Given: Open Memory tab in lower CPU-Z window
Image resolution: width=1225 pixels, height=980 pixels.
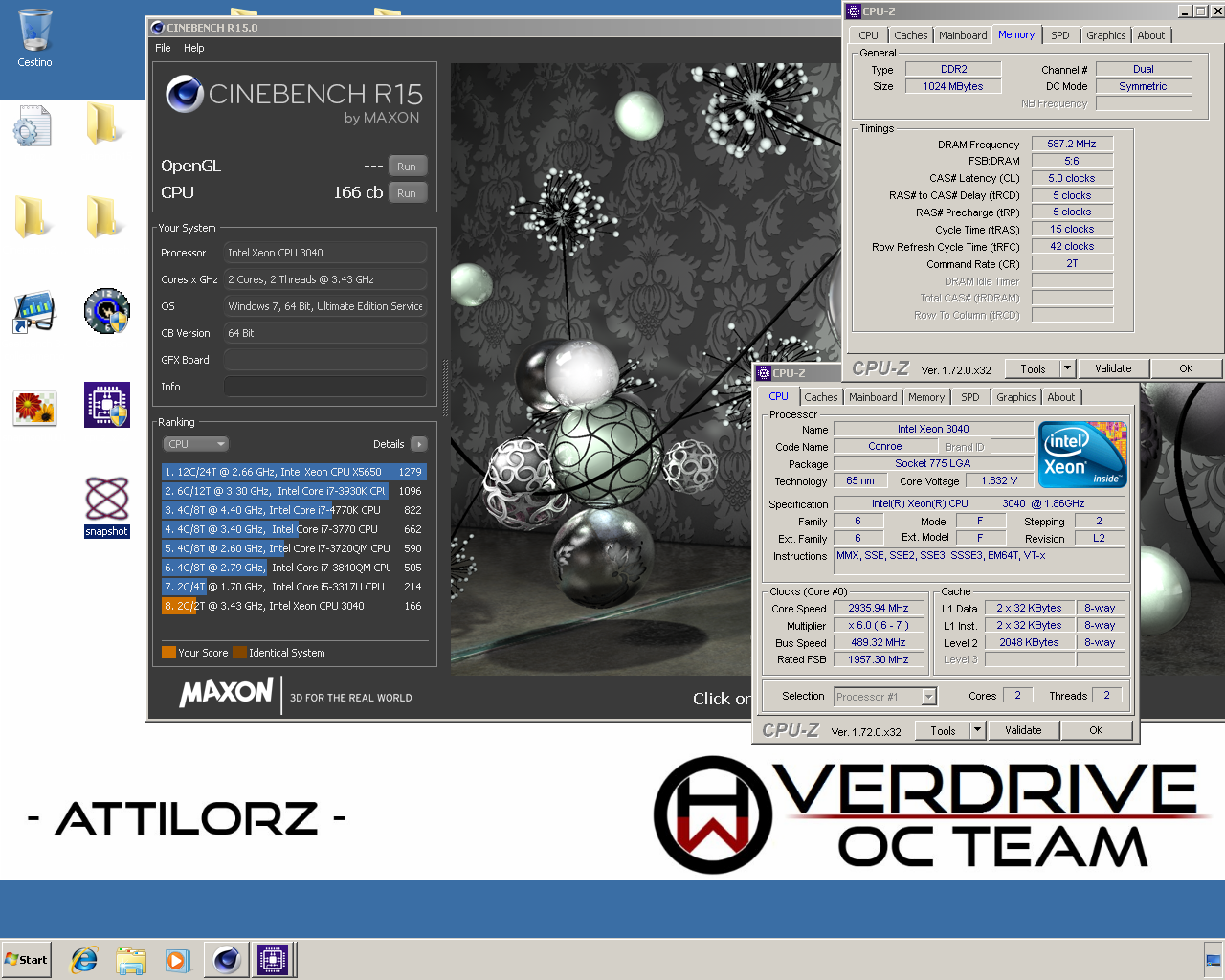Looking at the screenshot, I should (926, 397).
